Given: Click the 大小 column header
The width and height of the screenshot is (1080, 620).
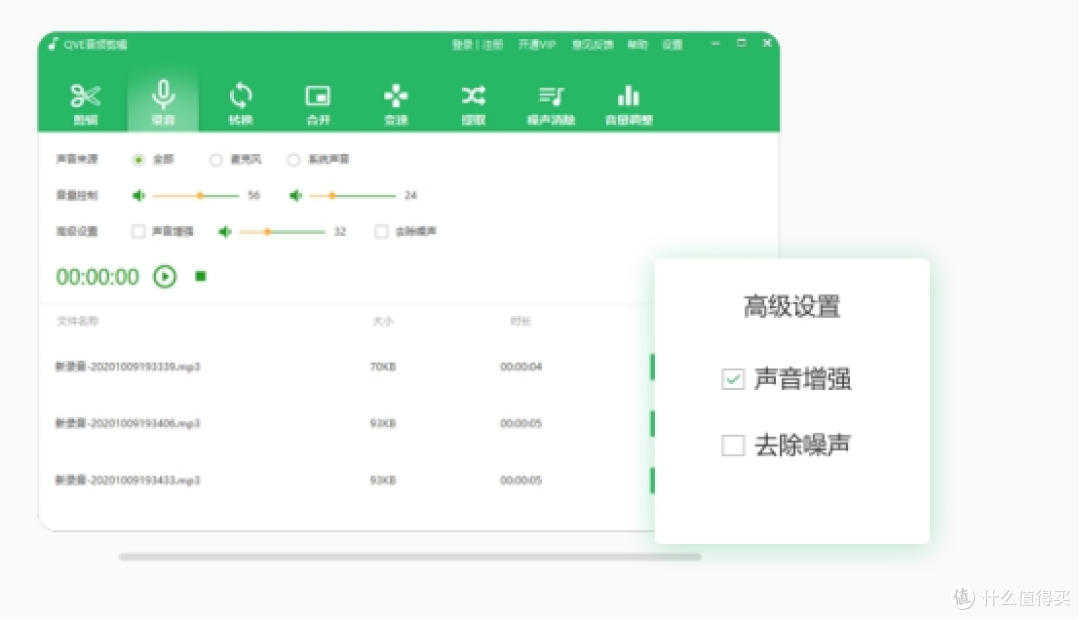Looking at the screenshot, I should 383,321.
